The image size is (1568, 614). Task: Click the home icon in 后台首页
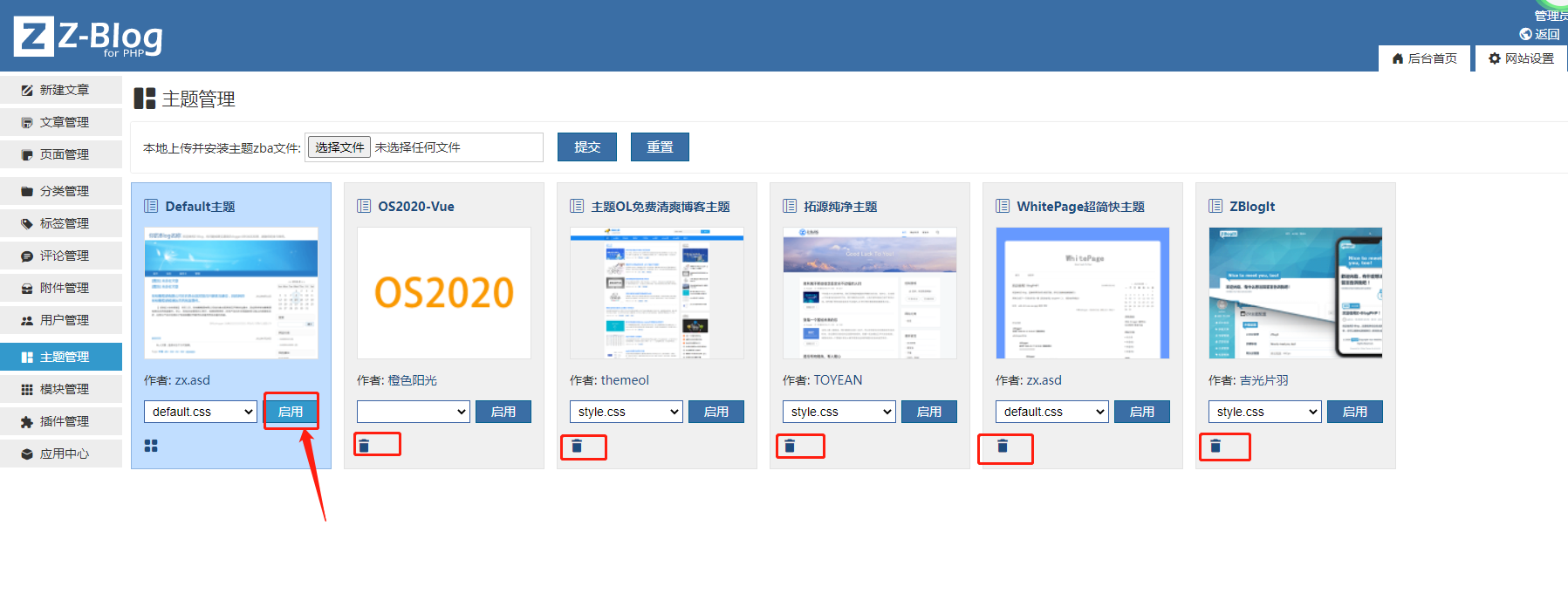click(x=1398, y=58)
